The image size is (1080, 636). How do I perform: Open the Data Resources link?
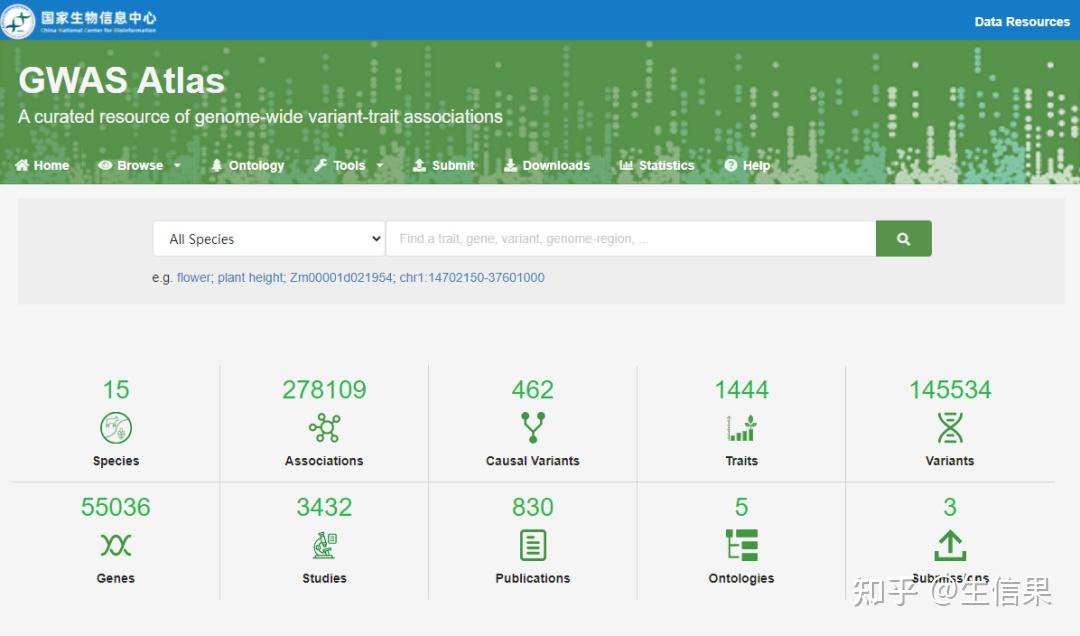(1021, 22)
